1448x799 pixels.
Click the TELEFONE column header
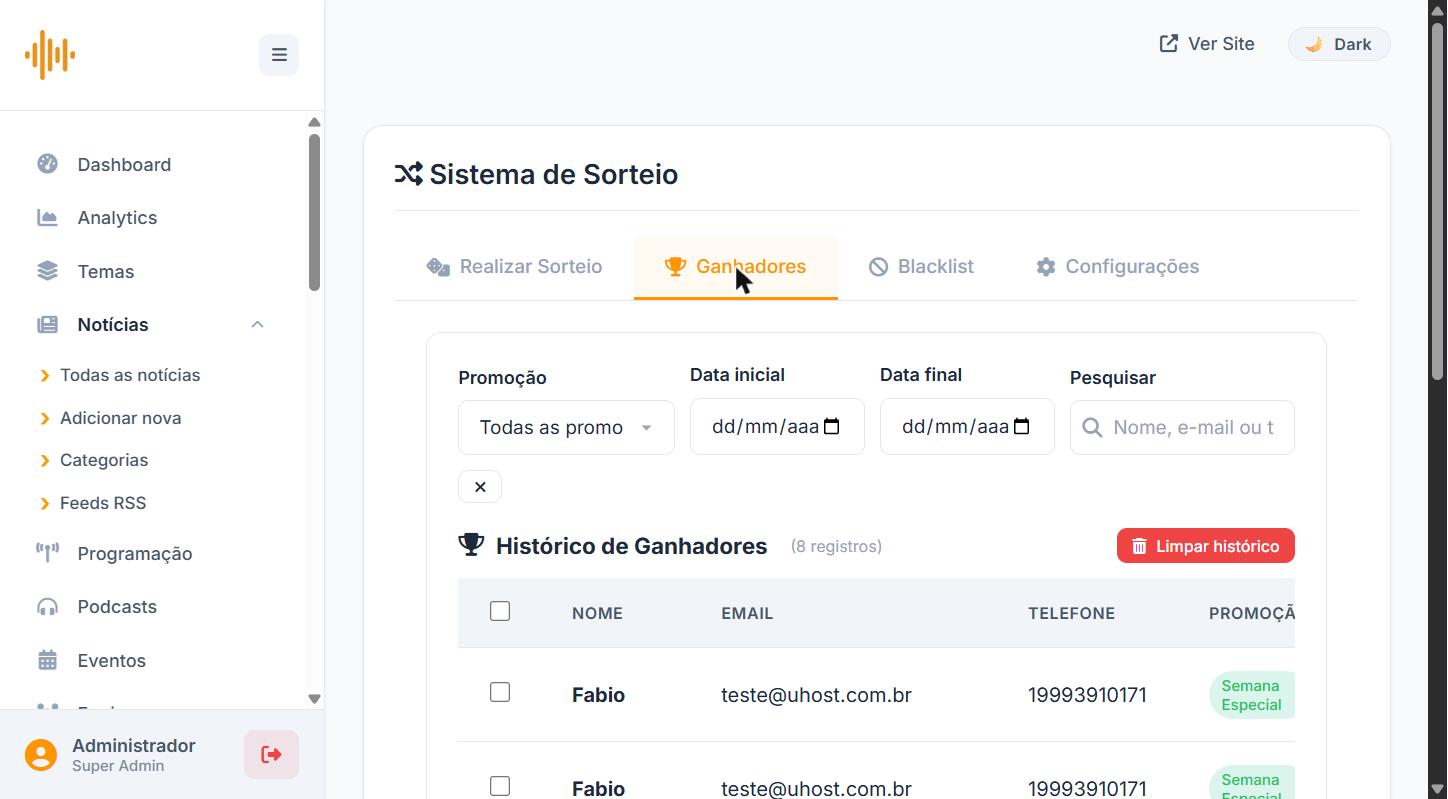tap(1071, 613)
